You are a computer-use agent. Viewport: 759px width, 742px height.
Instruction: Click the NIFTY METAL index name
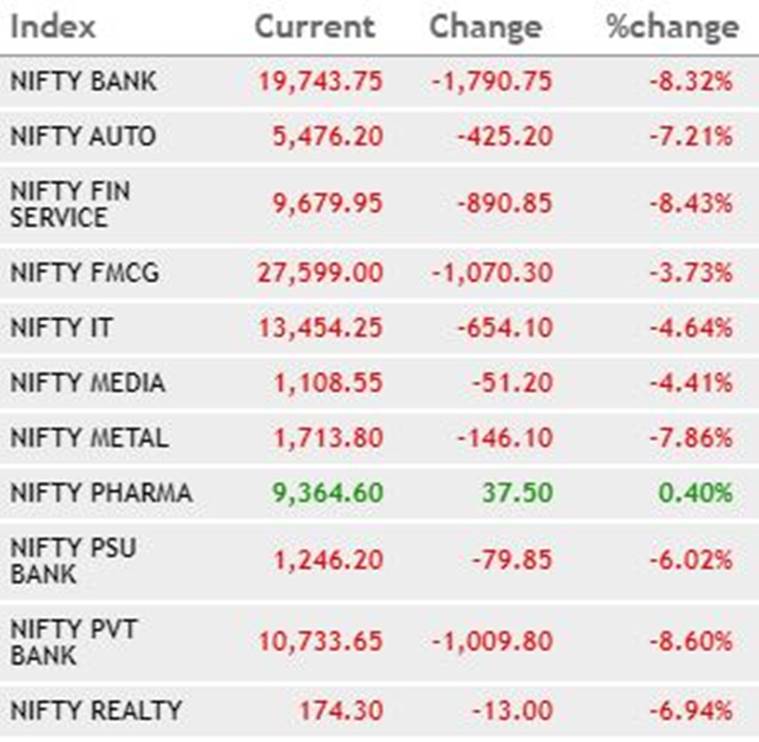[89, 438]
